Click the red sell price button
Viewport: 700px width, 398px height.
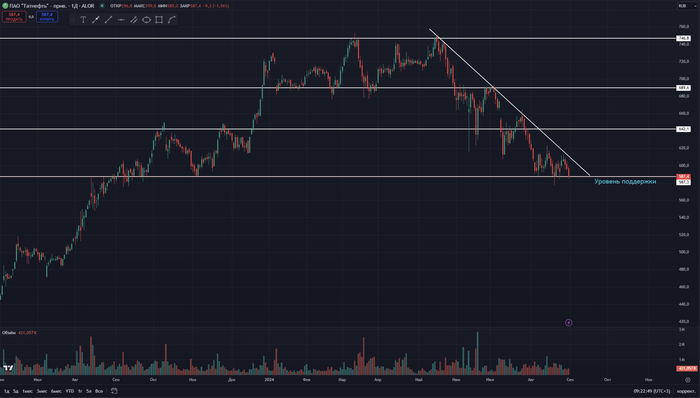14,17
